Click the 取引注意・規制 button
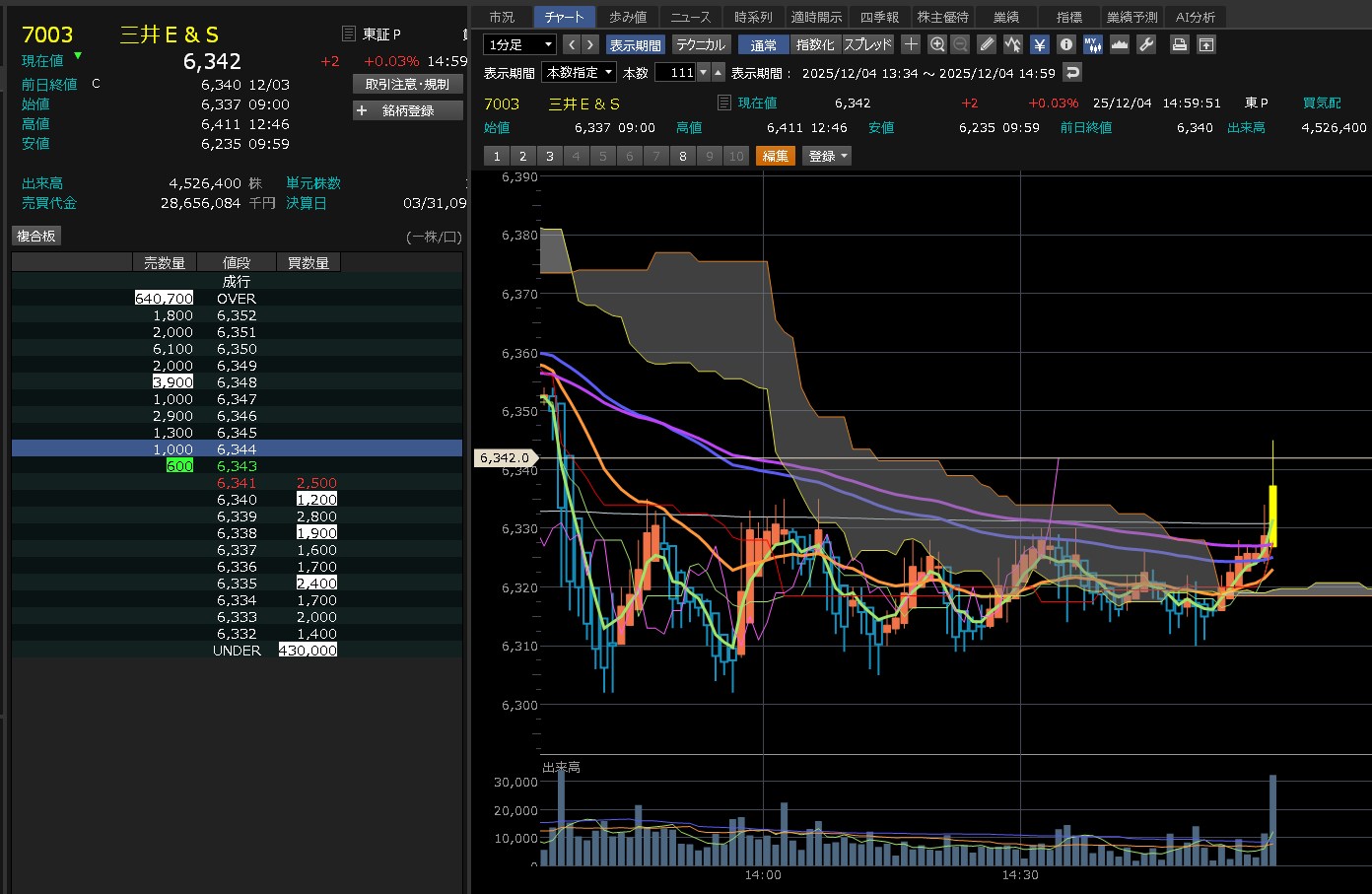The height and width of the screenshot is (894, 1372). 407,84
